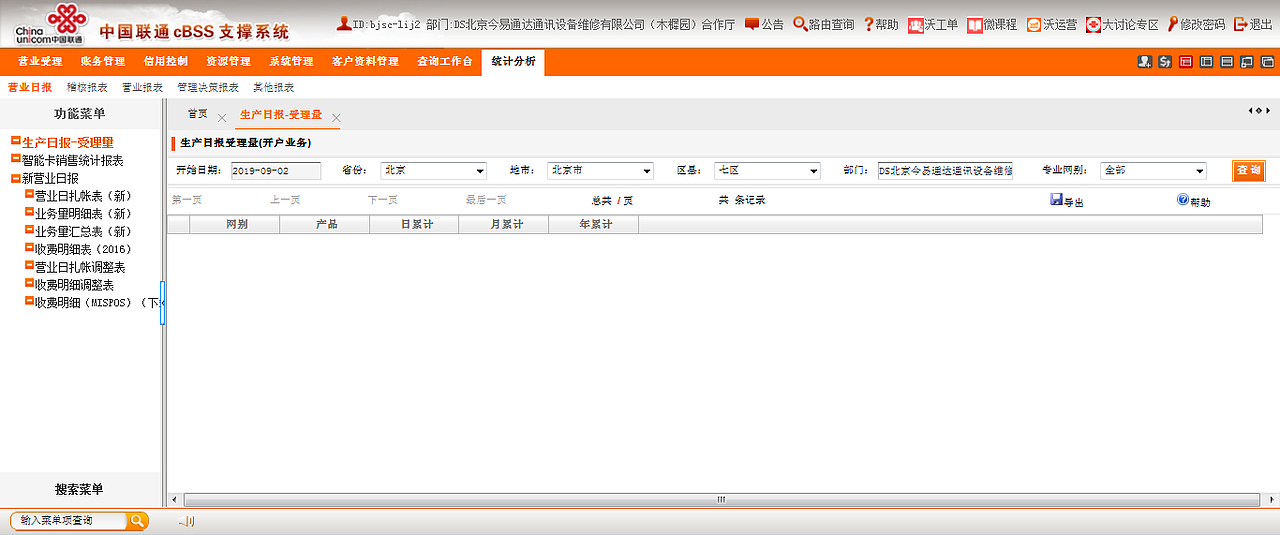Viewport: 1280px width, 535px height.
Task: Open 微课程 micro course icon
Action: [991, 24]
